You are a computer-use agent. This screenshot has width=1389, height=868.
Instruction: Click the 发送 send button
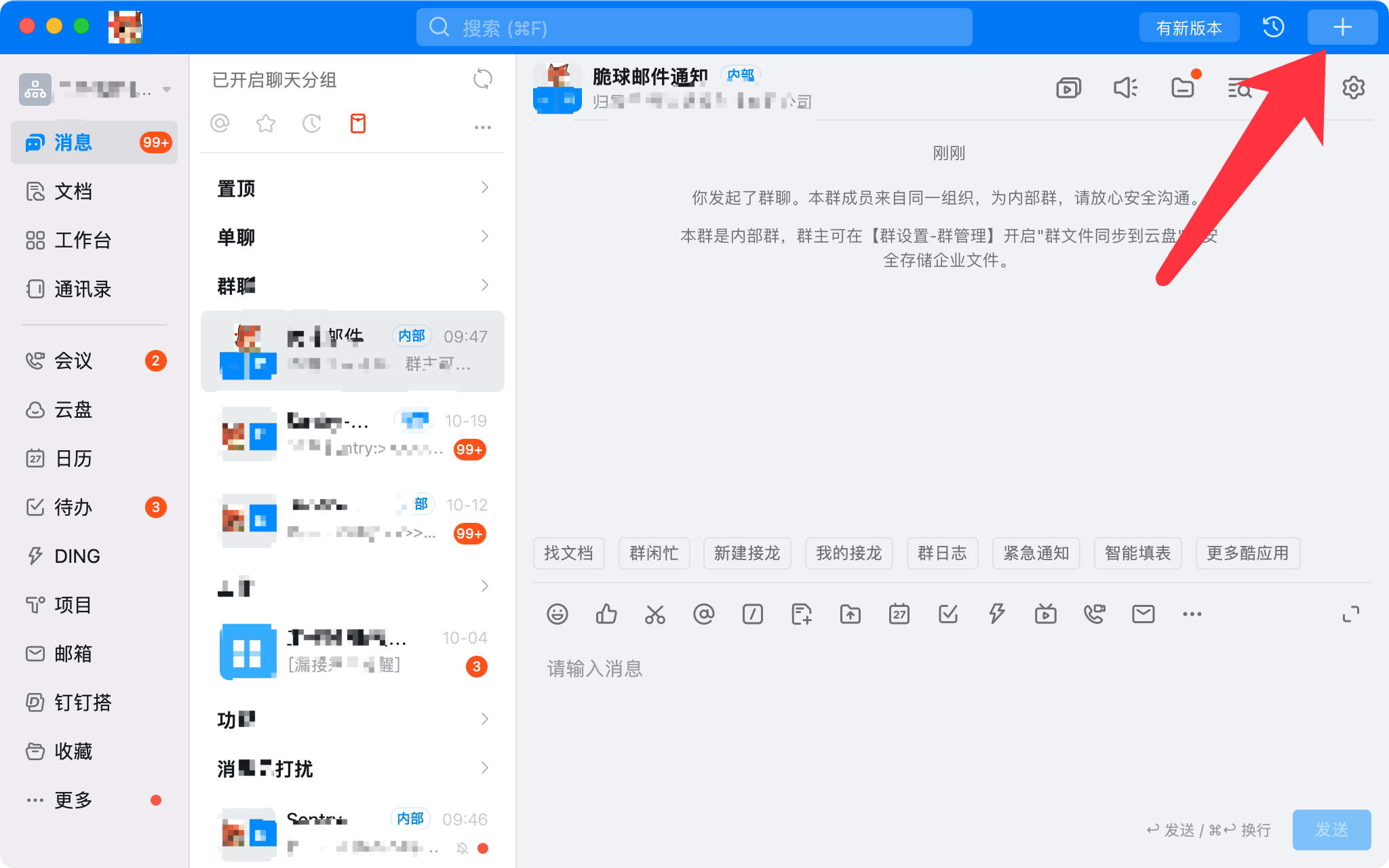pos(1331,829)
